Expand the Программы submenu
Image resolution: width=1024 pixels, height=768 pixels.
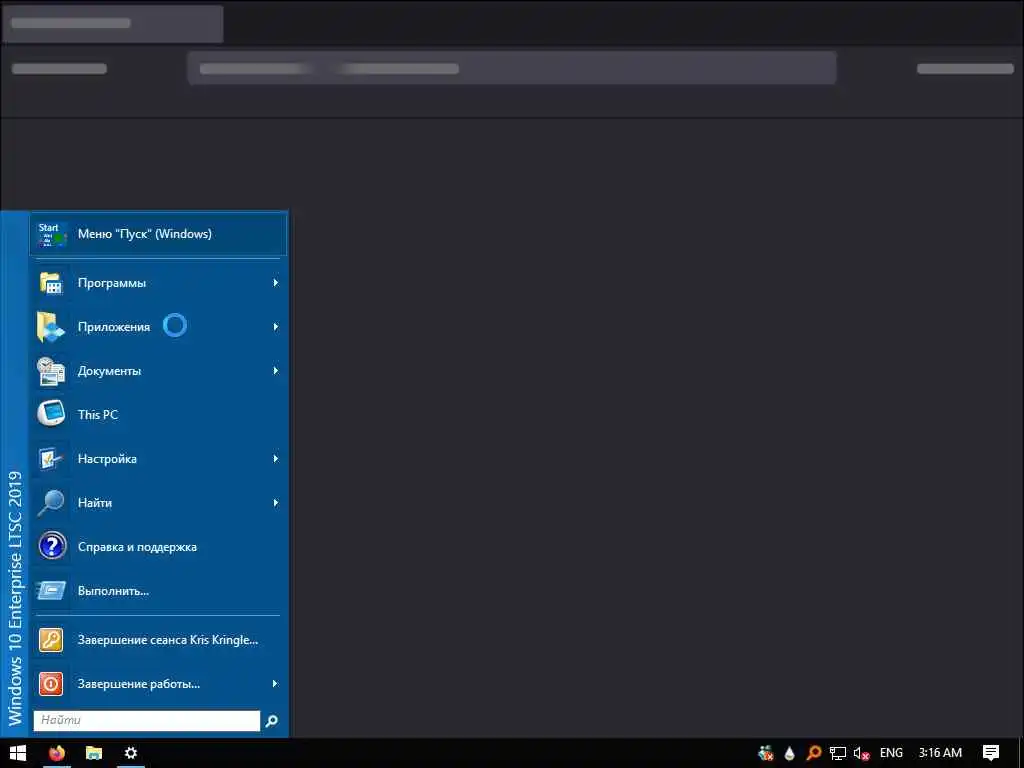point(158,283)
